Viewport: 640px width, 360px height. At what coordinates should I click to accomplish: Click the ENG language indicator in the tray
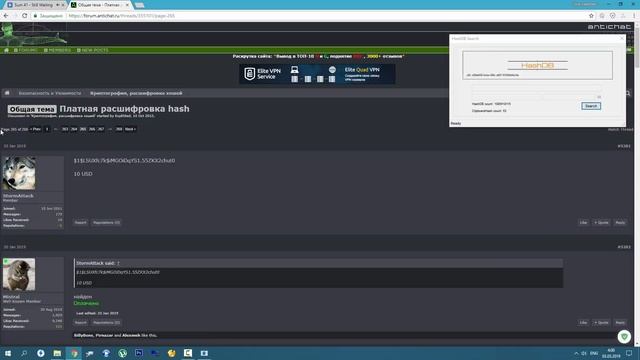tap(594, 353)
